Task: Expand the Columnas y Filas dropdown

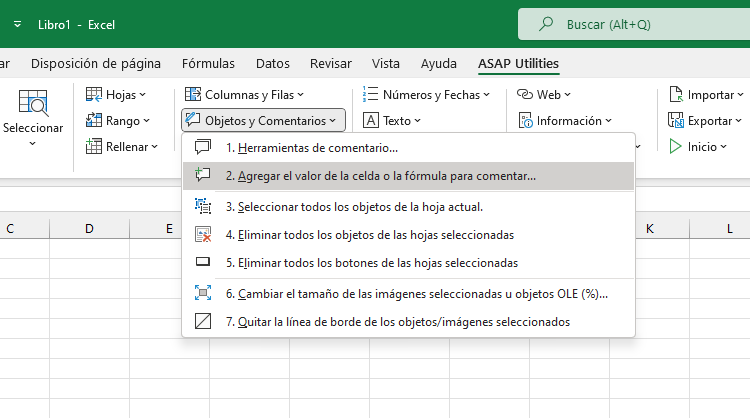Action: coord(300,95)
